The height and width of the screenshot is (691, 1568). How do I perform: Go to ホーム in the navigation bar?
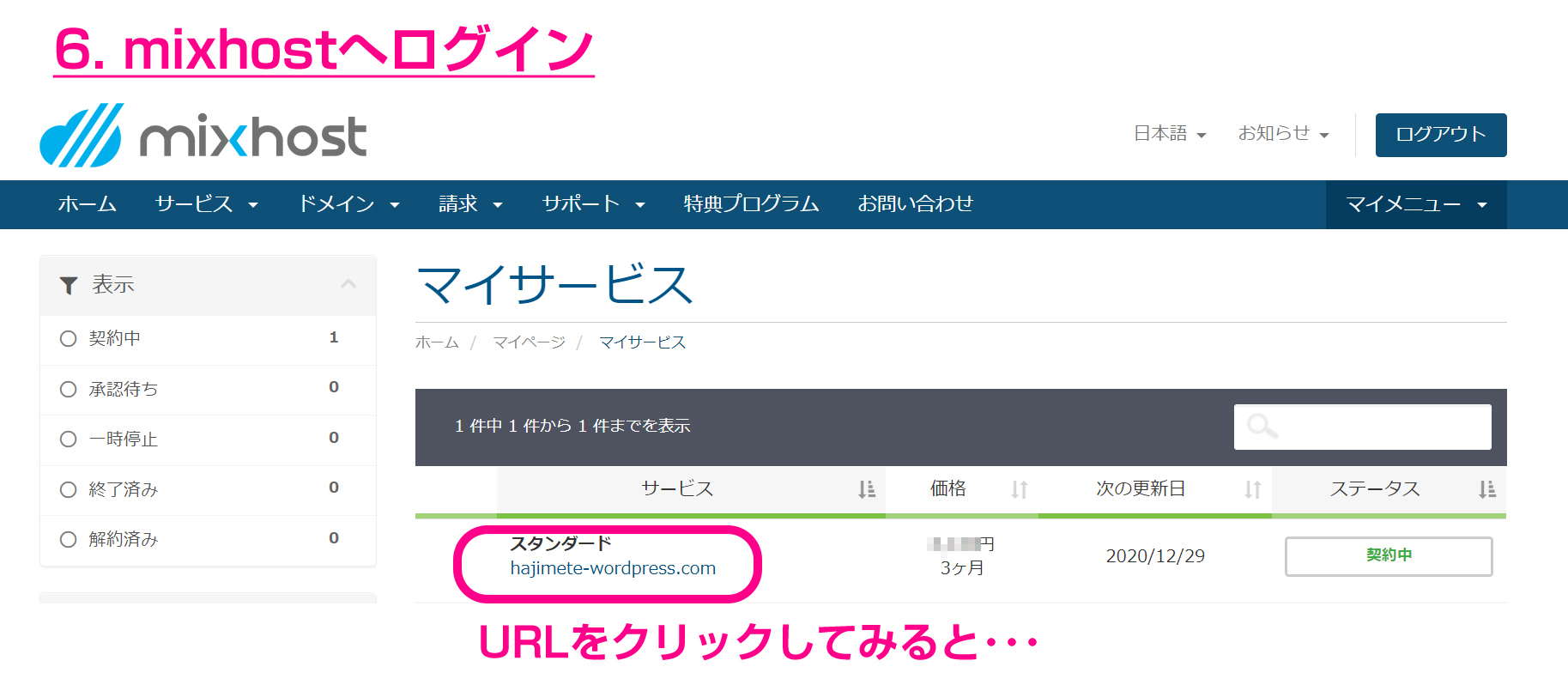coord(88,204)
